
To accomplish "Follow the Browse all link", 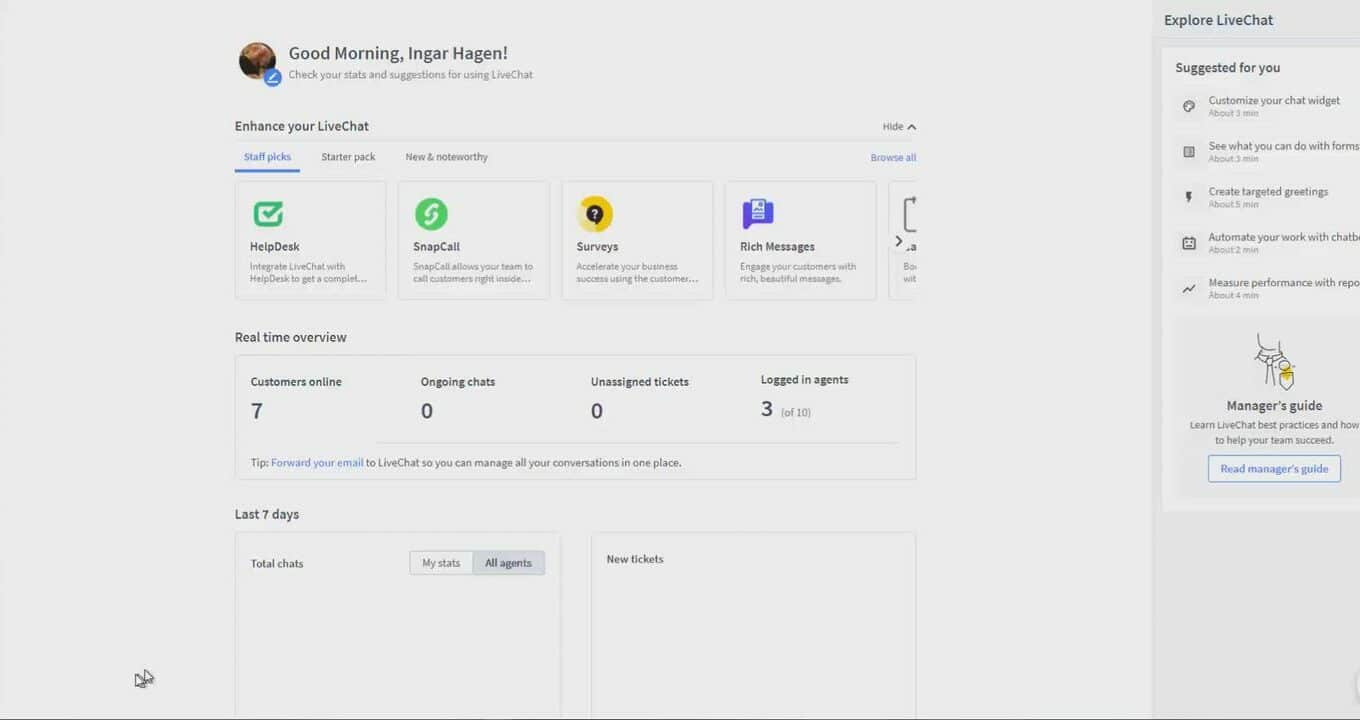I will tap(893, 158).
